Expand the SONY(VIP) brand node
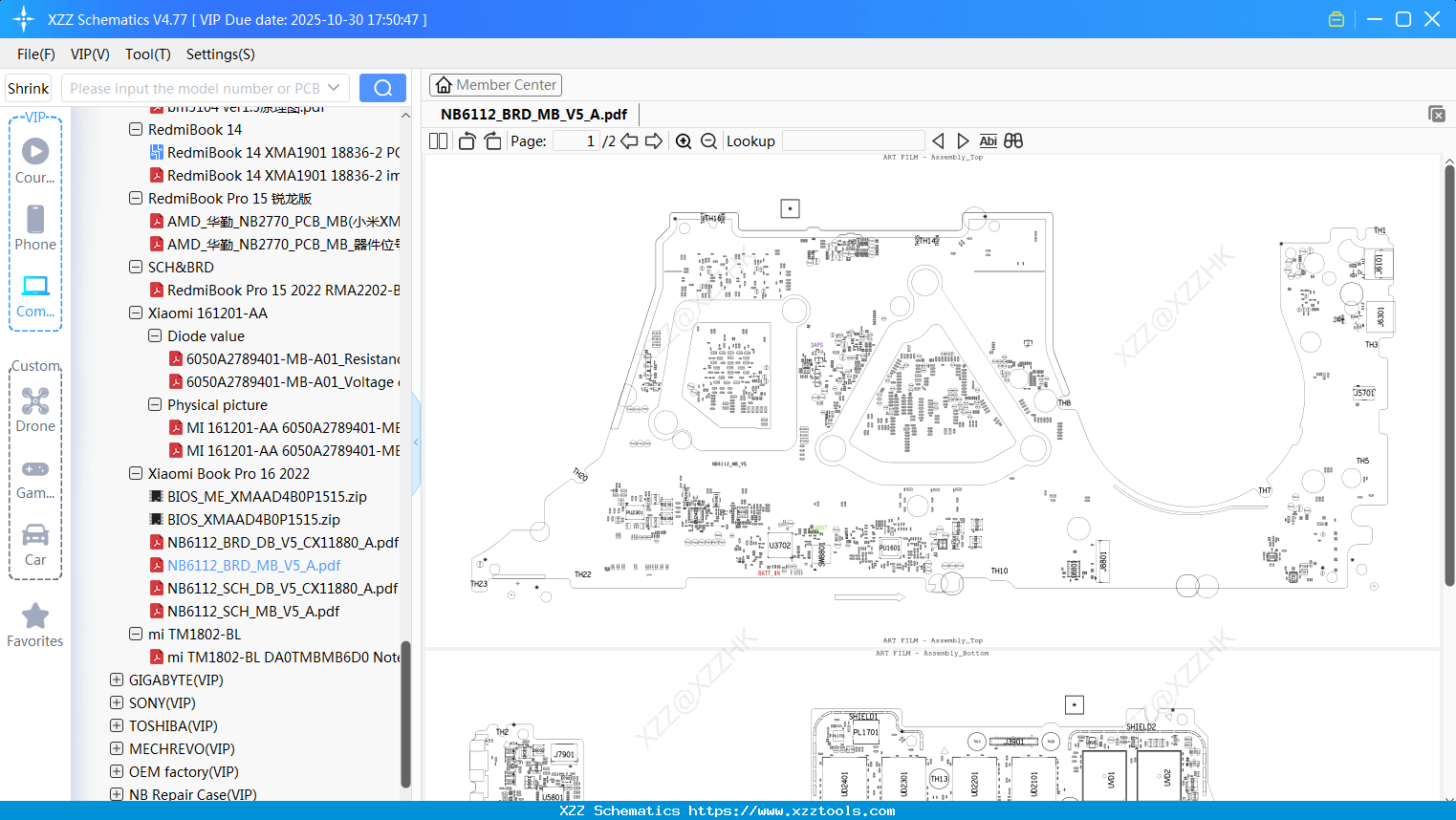The image size is (1456, 820). tap(117, 702)
